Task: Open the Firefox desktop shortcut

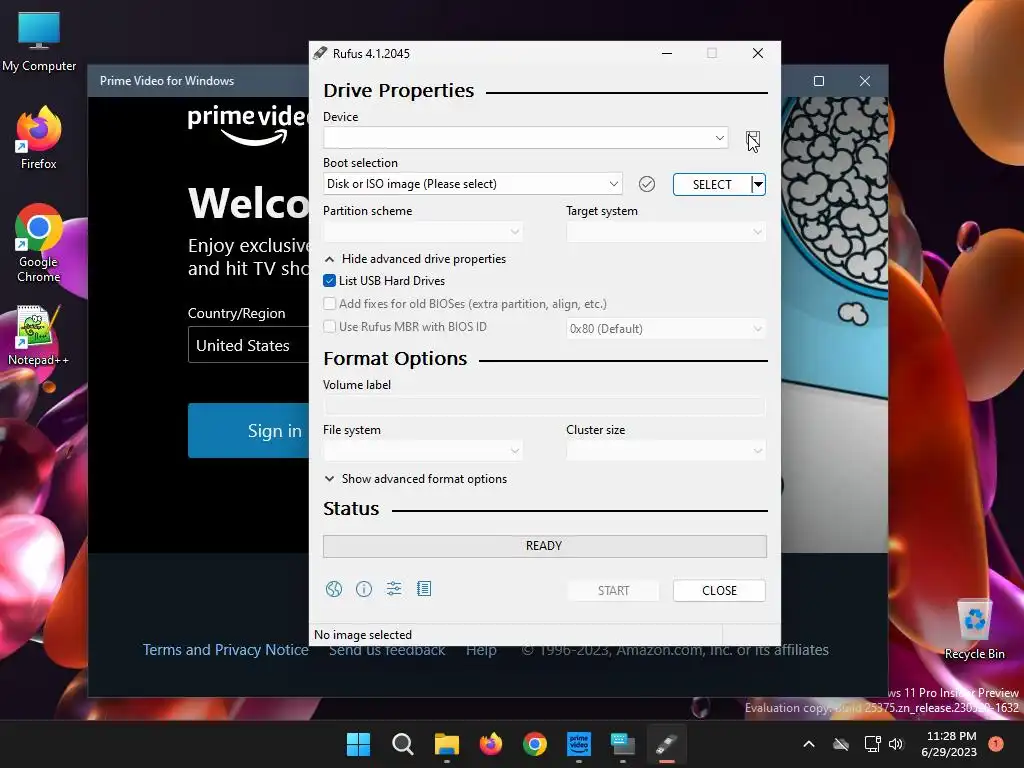Action: [39, 138]
